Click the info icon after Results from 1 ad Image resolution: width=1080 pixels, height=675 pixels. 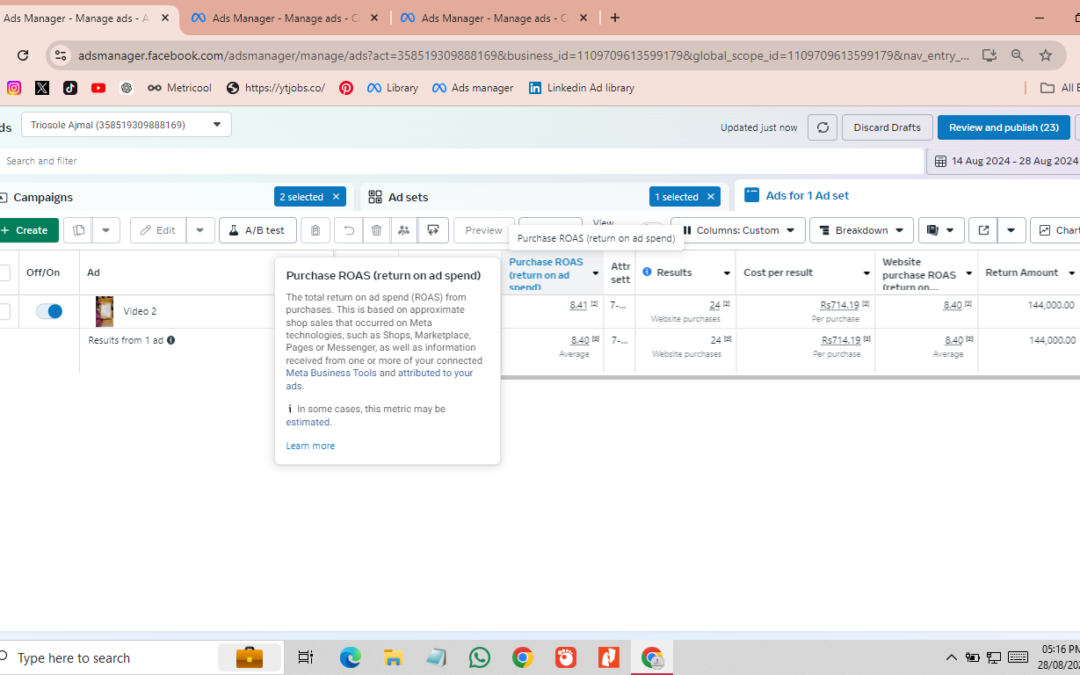[x=171, y=340]
